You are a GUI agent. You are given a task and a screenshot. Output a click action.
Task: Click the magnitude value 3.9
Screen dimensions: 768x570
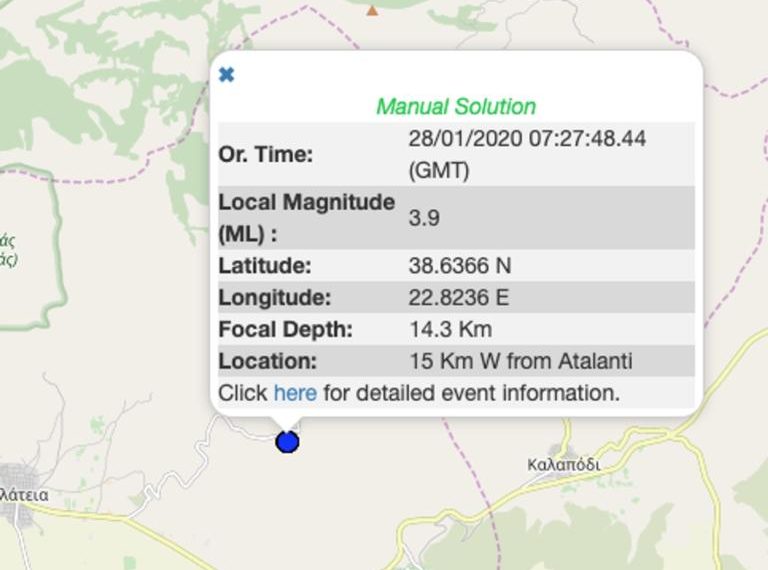(x=424, y=217)
